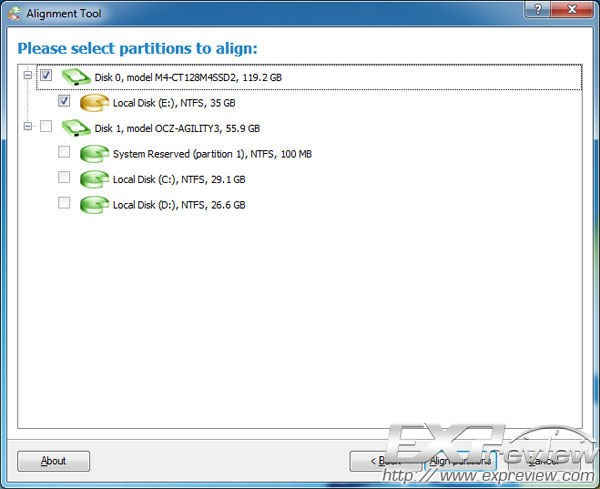Select the Disk 1 model OCZ-AGILITY3 row text
This screenshot has width=600, height=489.
click(x=177, y=128)
